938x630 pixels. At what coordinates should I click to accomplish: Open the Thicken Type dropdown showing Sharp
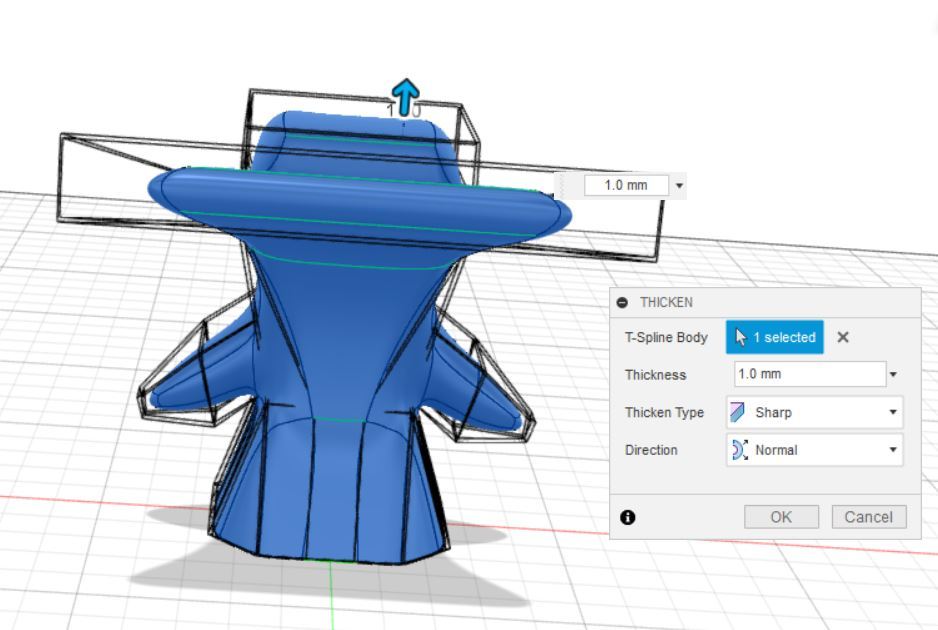(x=814, y=412)
